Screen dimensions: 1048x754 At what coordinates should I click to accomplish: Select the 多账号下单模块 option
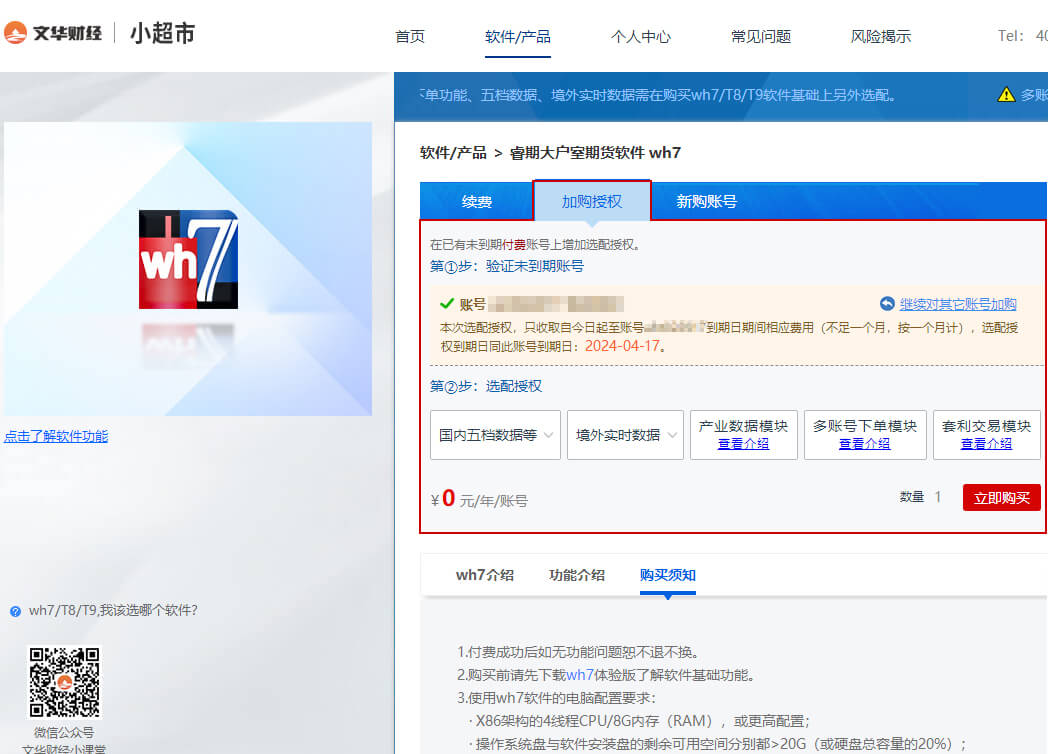point(865,434)
